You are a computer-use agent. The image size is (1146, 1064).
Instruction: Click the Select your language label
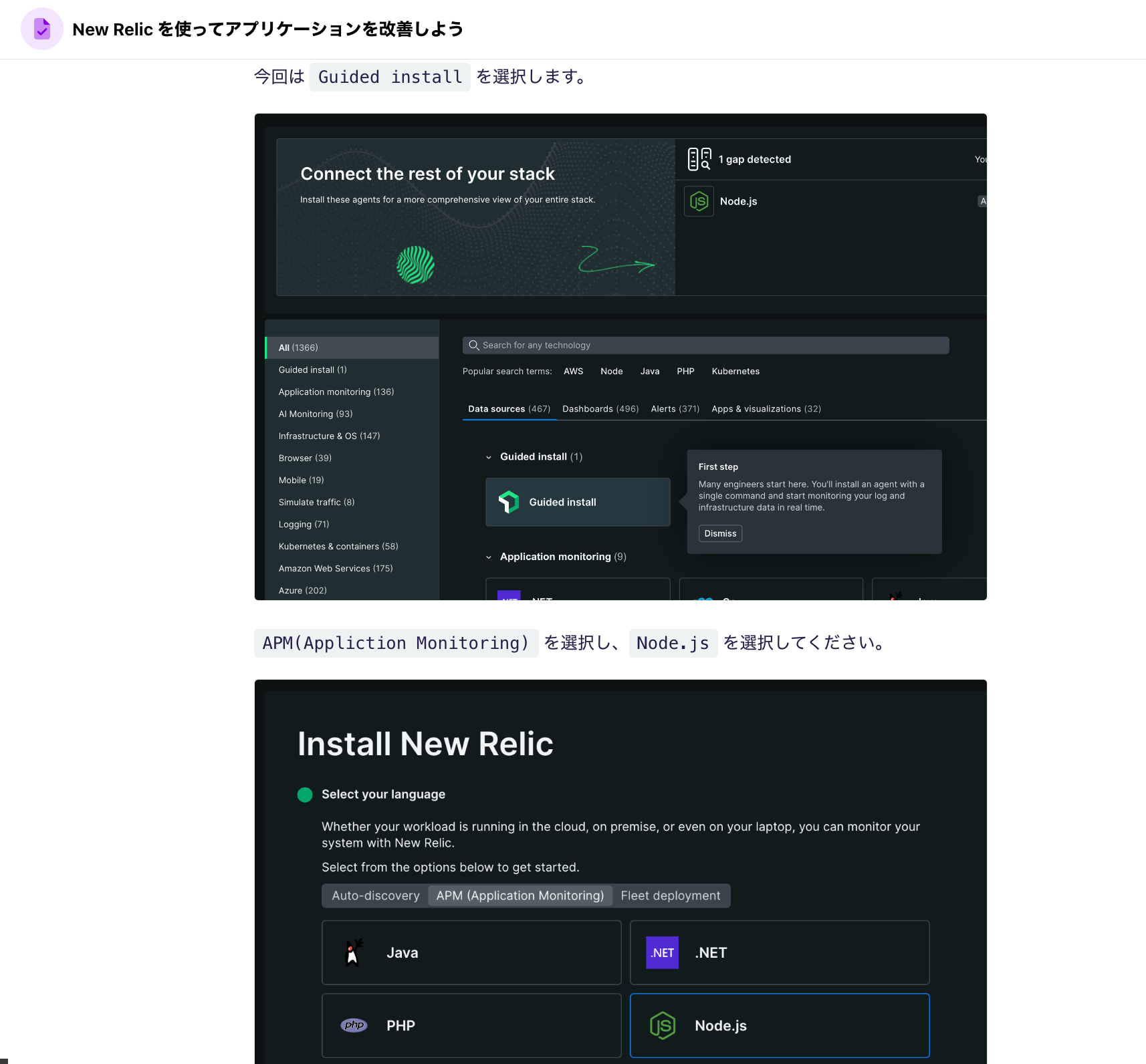(383, 795)
